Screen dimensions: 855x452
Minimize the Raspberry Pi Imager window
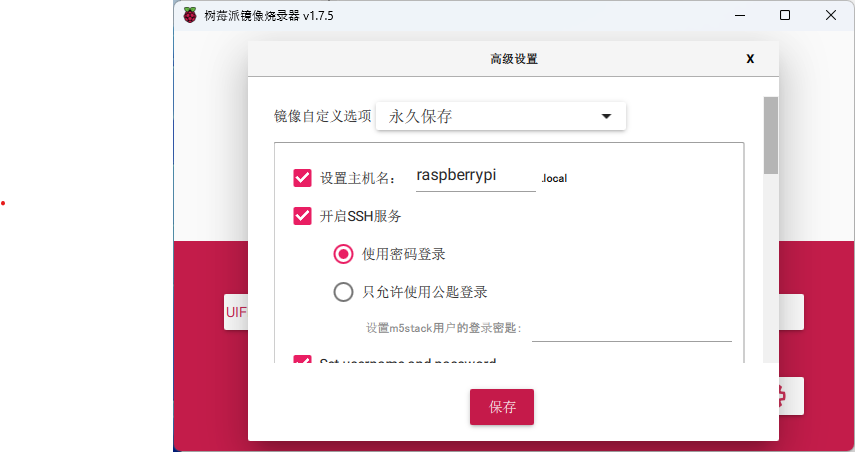[x=740, y=15]
